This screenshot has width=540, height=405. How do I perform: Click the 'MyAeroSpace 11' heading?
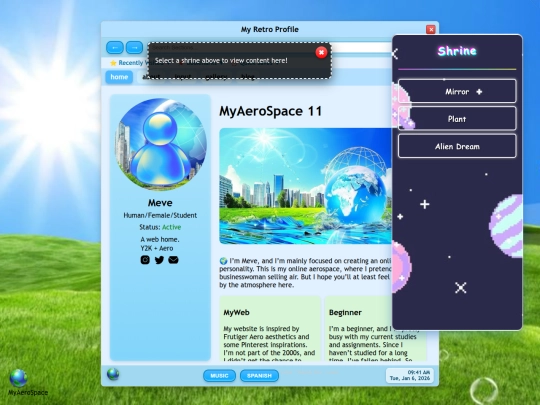(270, 111)
